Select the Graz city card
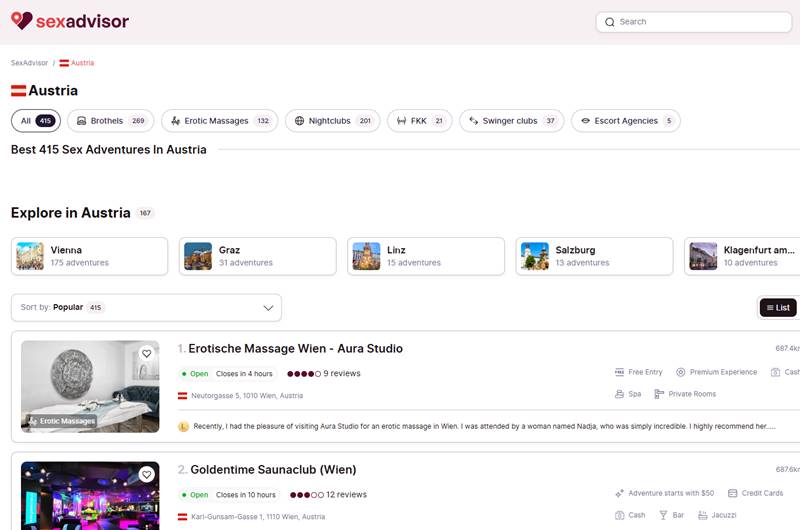This screenshot has width=800, height=530. [257, 256]
